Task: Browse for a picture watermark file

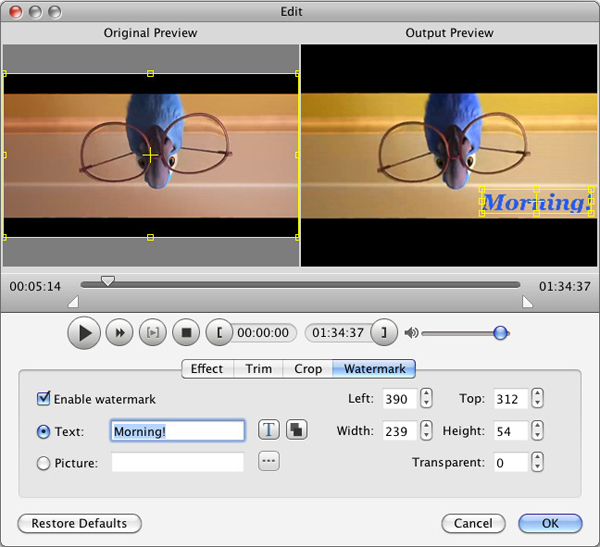Action: click(269, 461)
